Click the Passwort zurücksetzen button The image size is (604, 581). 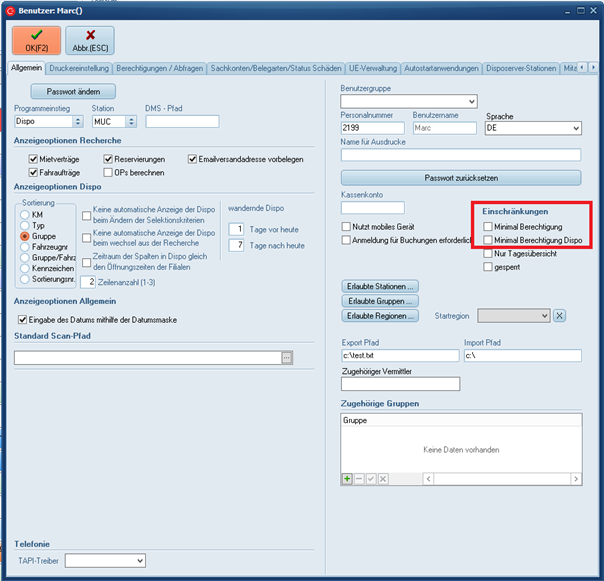tap(460, 177)
